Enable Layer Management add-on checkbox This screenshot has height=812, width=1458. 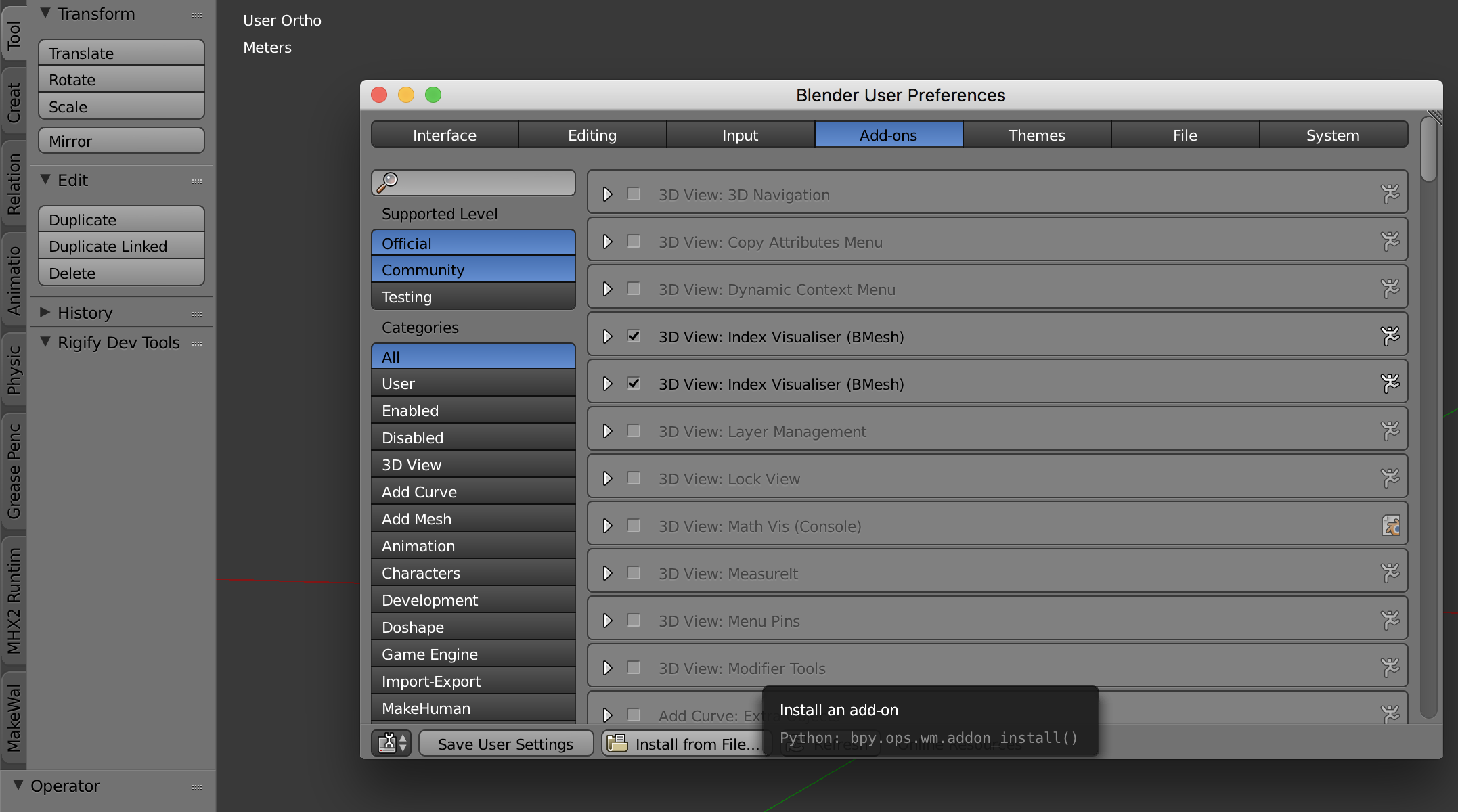[x=634, y=431]
